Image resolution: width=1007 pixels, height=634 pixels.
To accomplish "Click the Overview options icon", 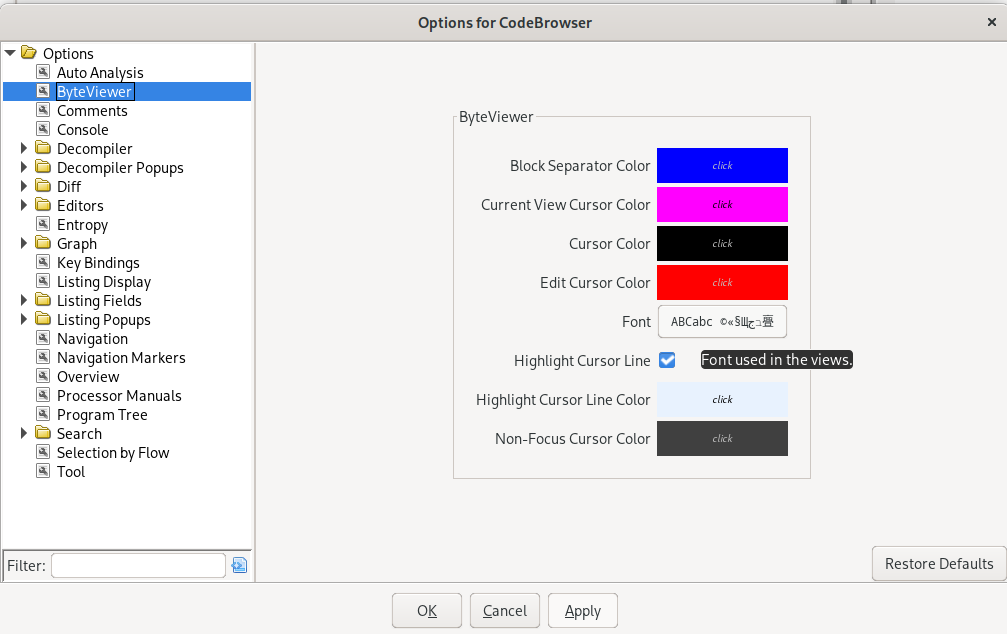I will click(x=43, y=376).
